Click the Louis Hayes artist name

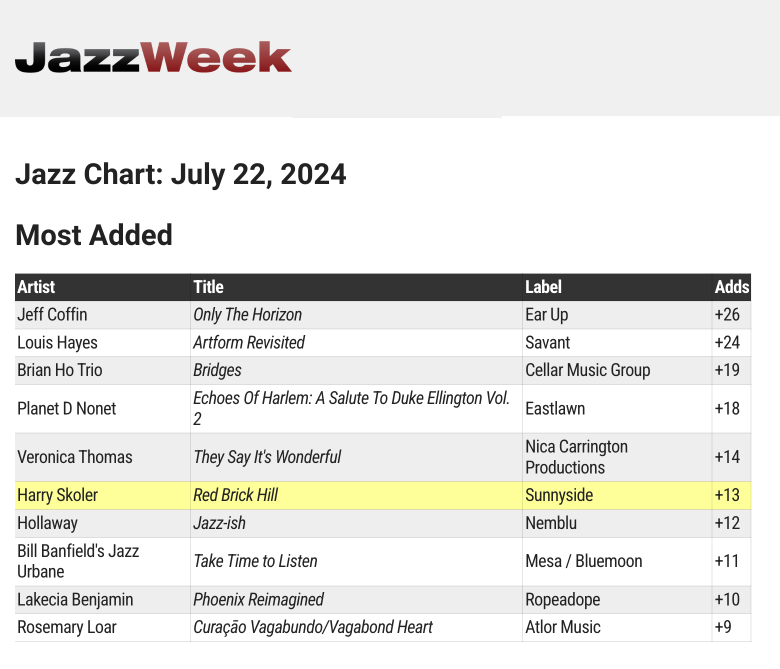click(57, 343)
